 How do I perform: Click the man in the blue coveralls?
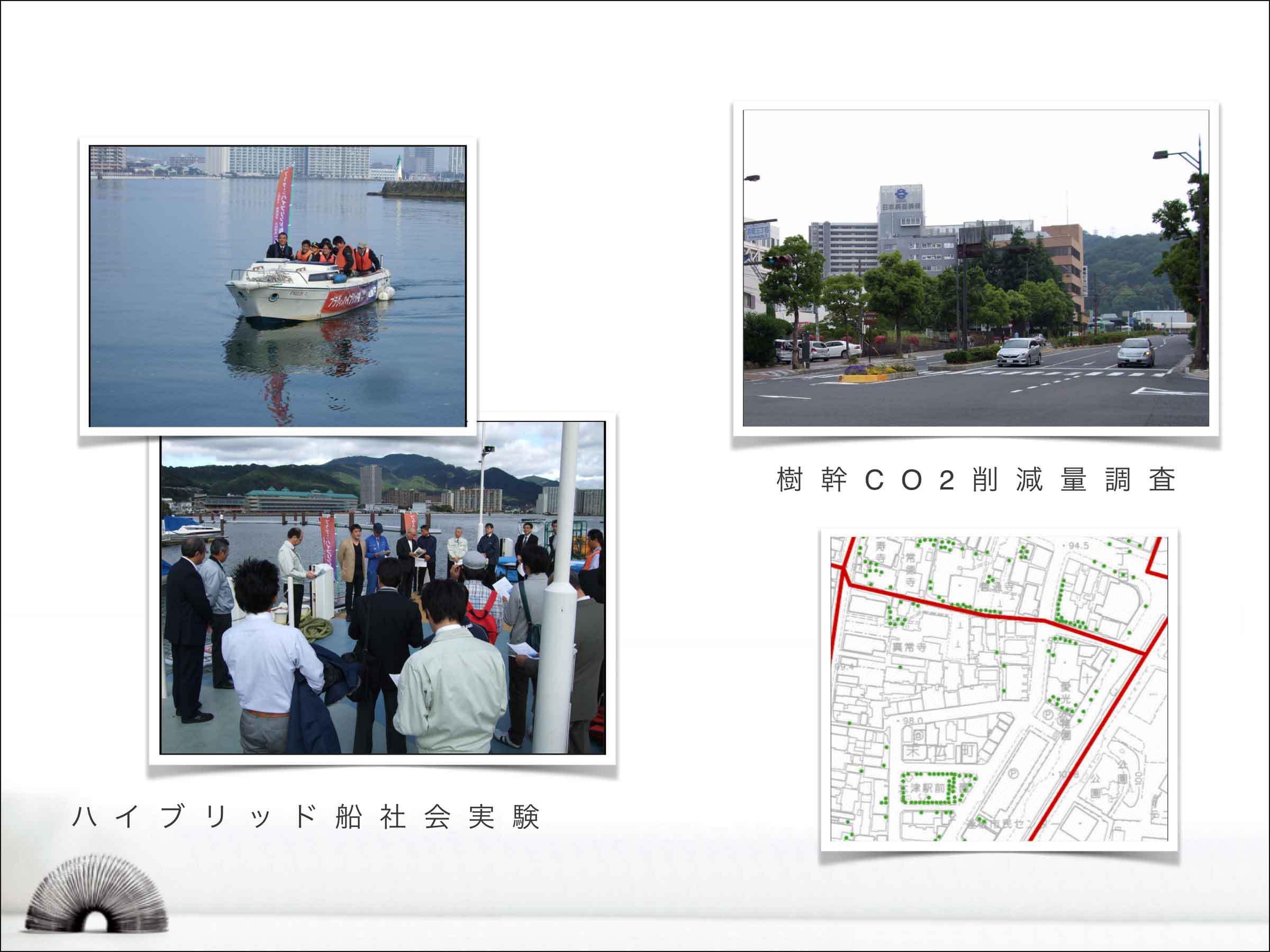point(376,554)
